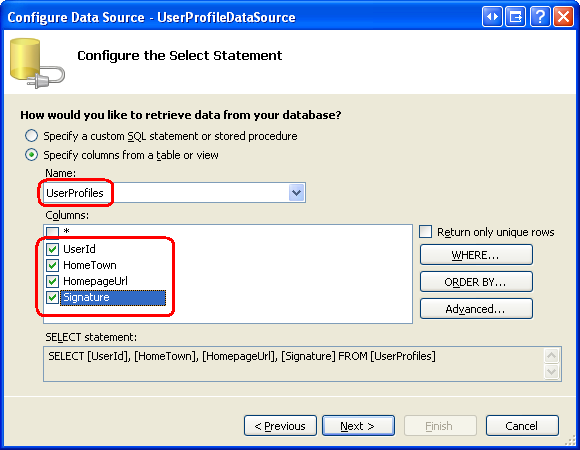Click the scroll up arrow in SELECT statement box
Screen dimensions: 580x450
click(551, 356)
